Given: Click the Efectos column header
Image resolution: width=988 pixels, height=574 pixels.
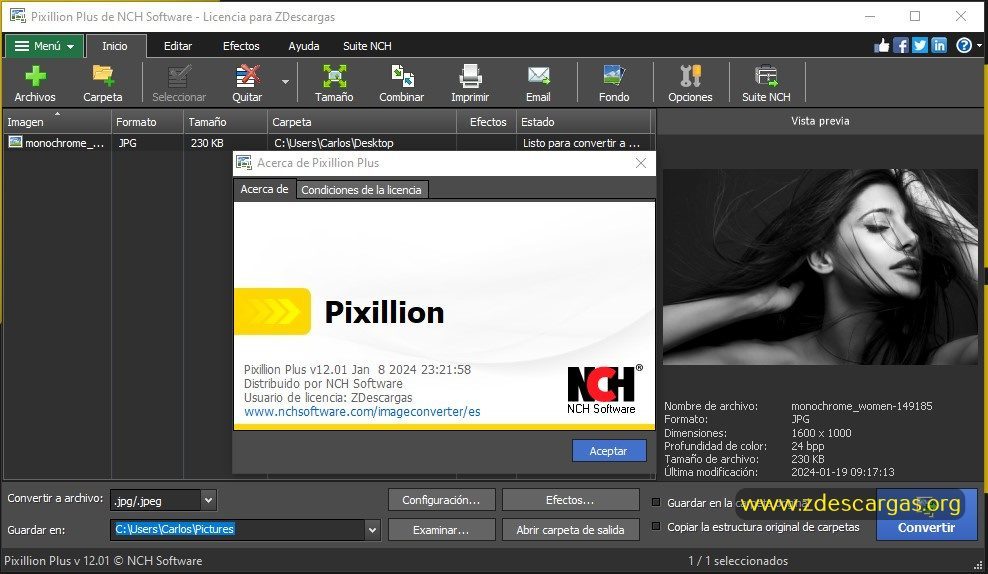Looking at the screenshot, I should pyautogui.click(x=487, y=122).
